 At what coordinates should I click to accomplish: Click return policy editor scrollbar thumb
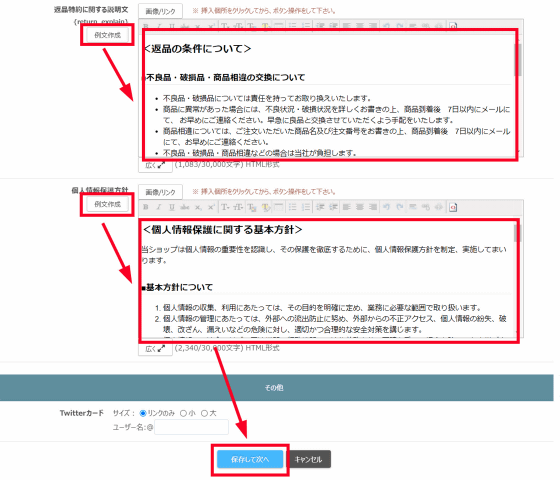click(x=518, y=60)
